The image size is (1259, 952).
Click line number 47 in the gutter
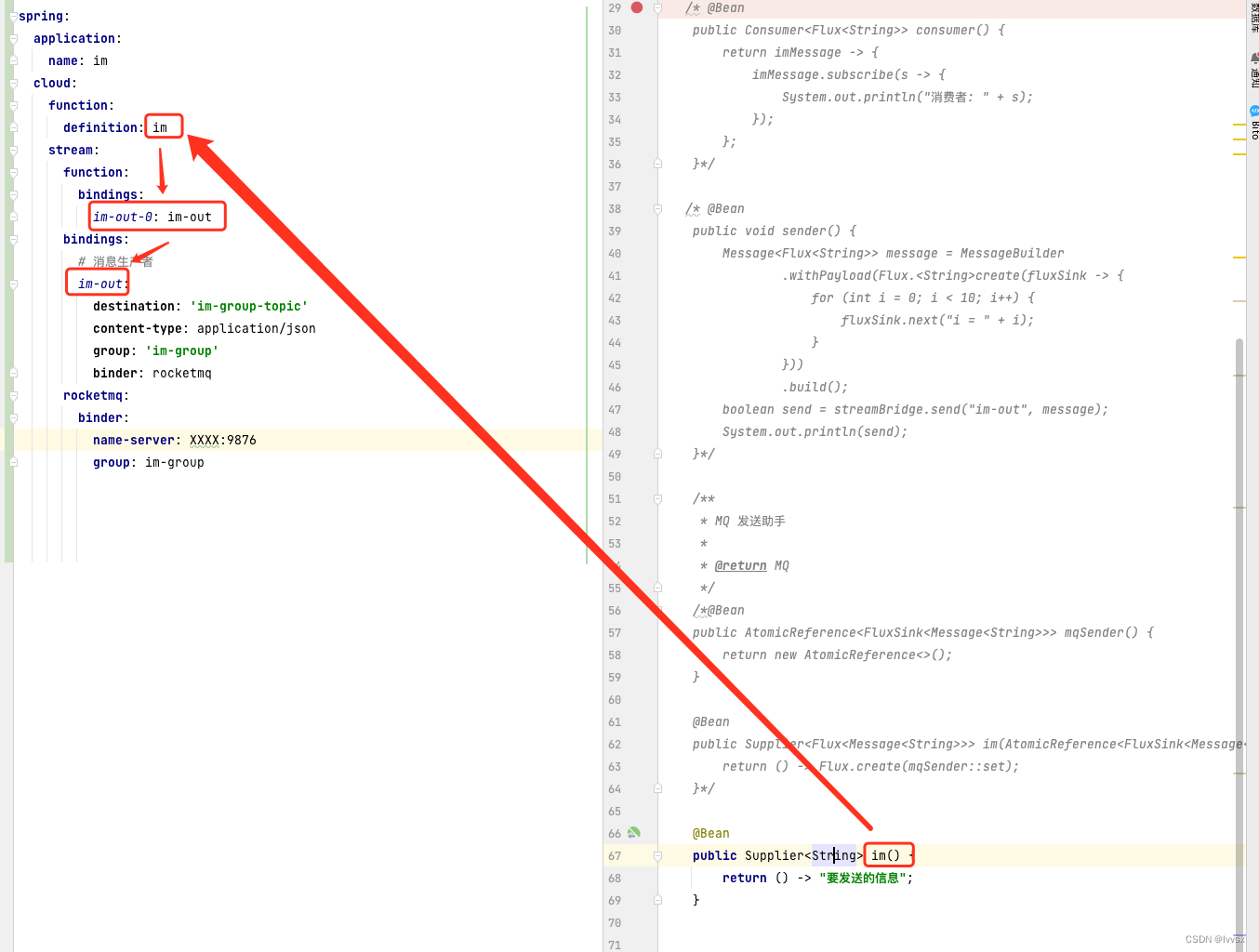(615, 410)
